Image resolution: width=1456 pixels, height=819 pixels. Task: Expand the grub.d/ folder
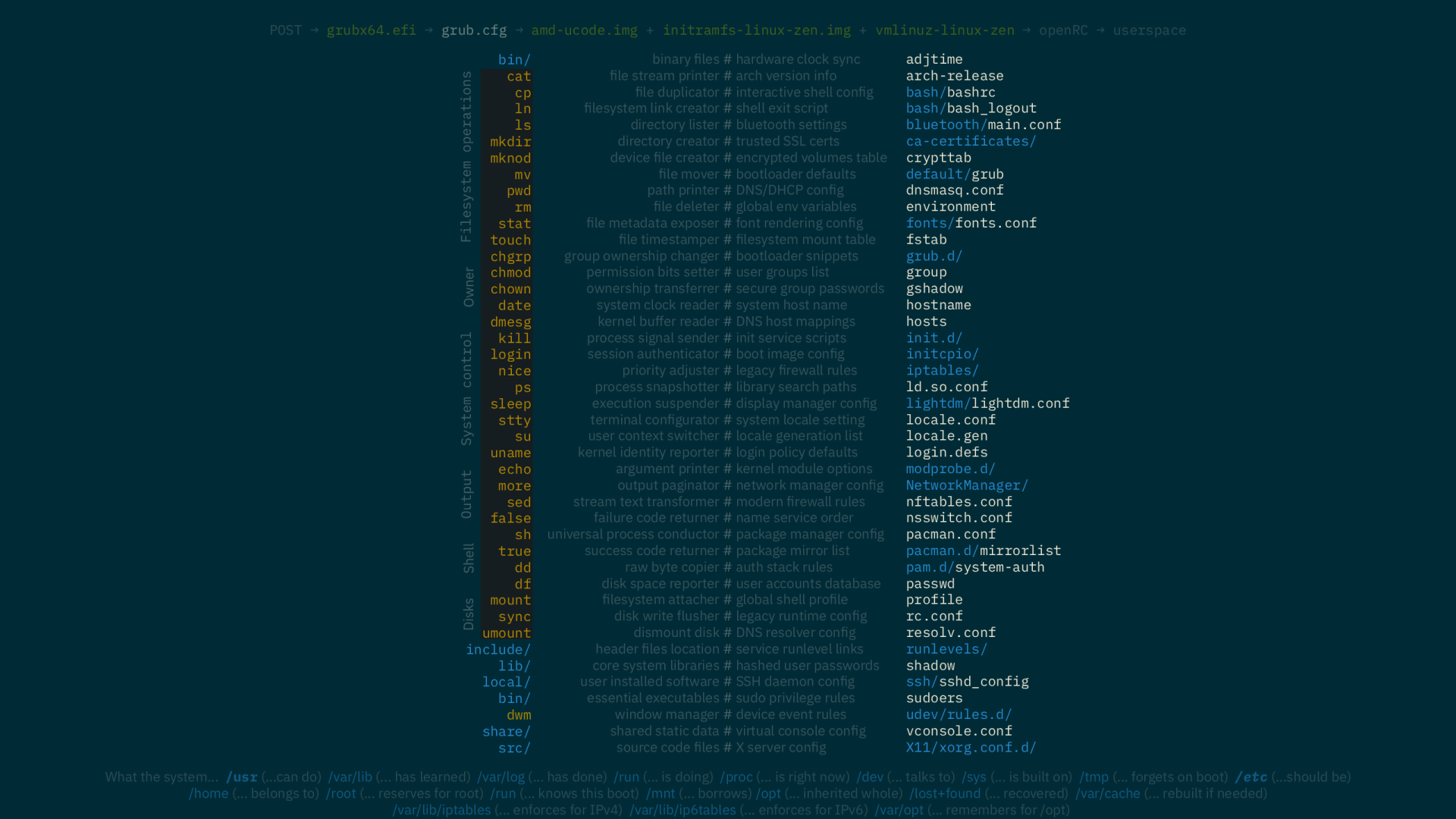[x=934, y=256]
